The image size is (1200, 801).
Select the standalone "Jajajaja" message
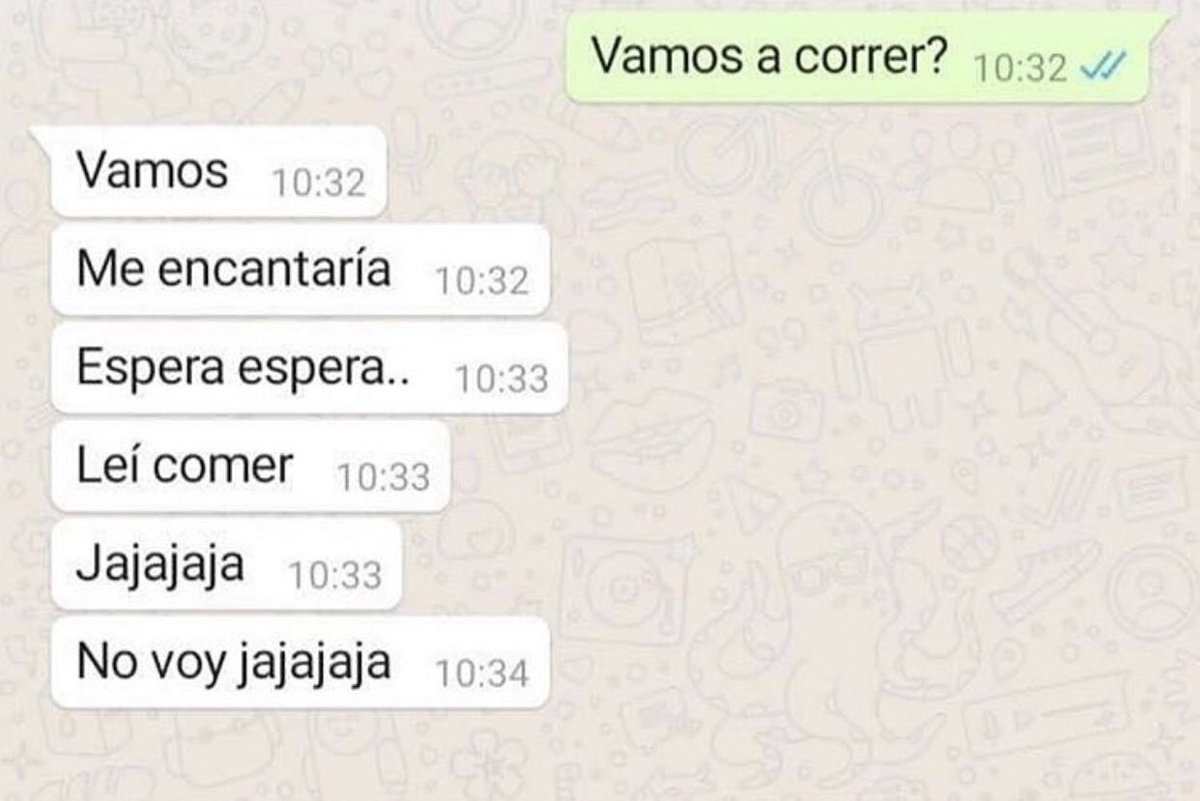226,564
